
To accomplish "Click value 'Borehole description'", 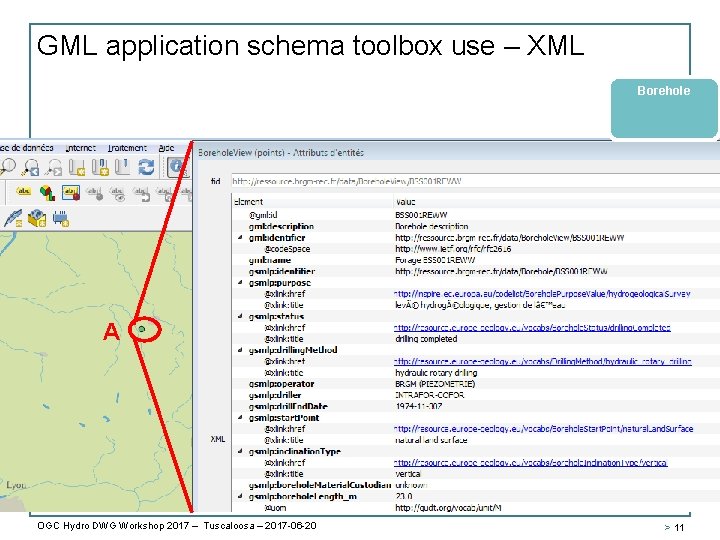I will [x=432, y=226].
